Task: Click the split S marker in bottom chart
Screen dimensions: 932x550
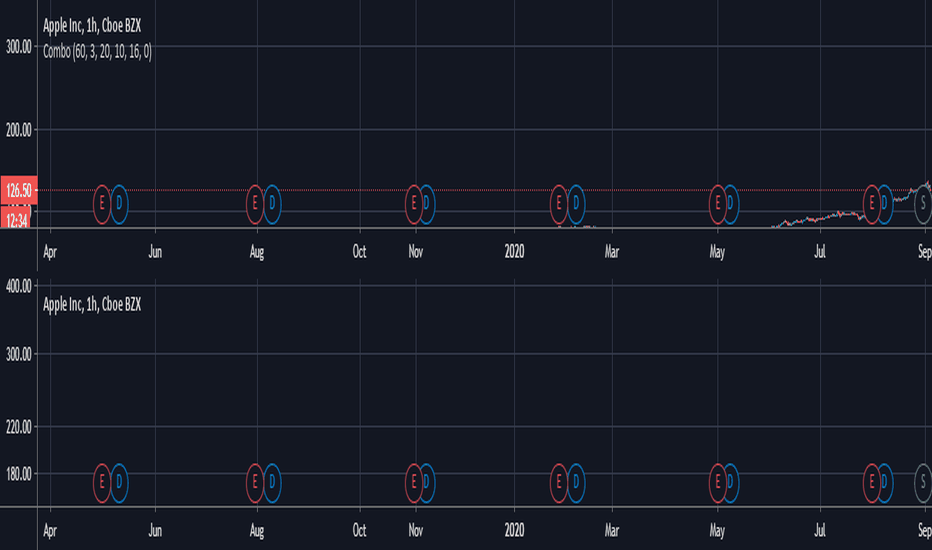Action: pyautogui.click(x=923, y=483)
